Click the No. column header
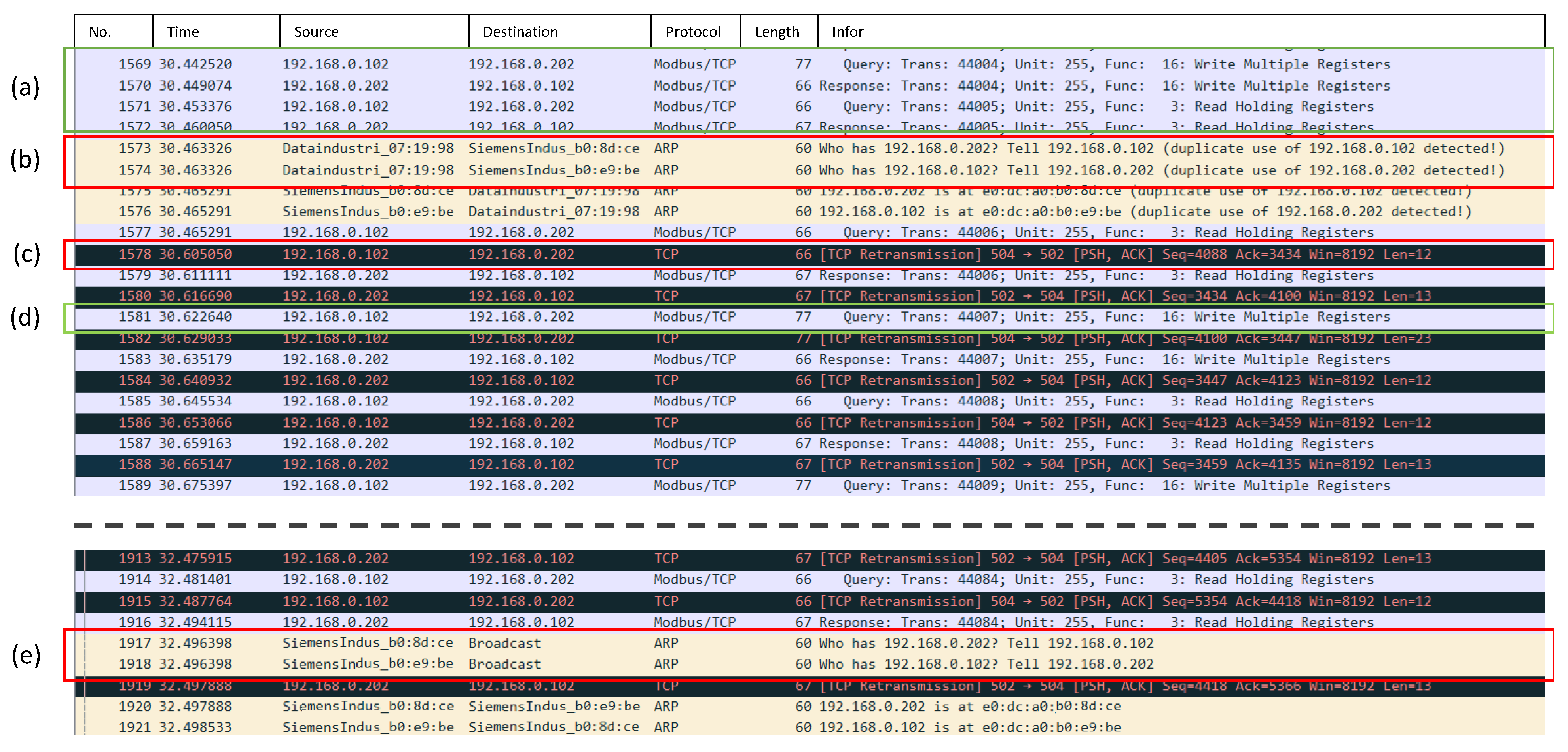The height and width of the screenshot is (752, 1568). point(100,32)
